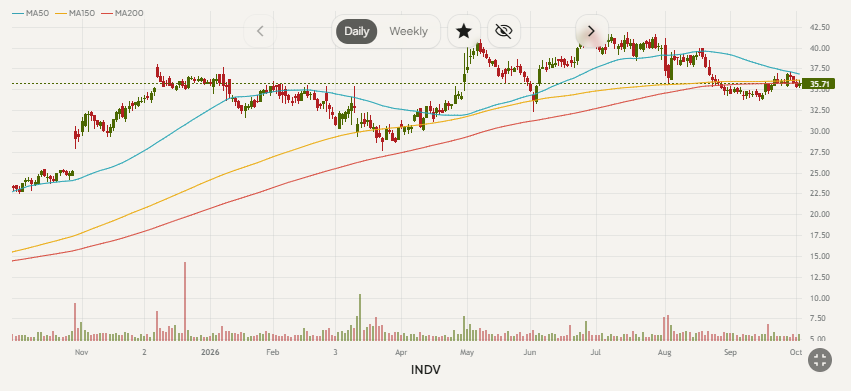The image size is (851, 391).
Task: Click the Sep label on the time axis
Action: coord(730,352)
